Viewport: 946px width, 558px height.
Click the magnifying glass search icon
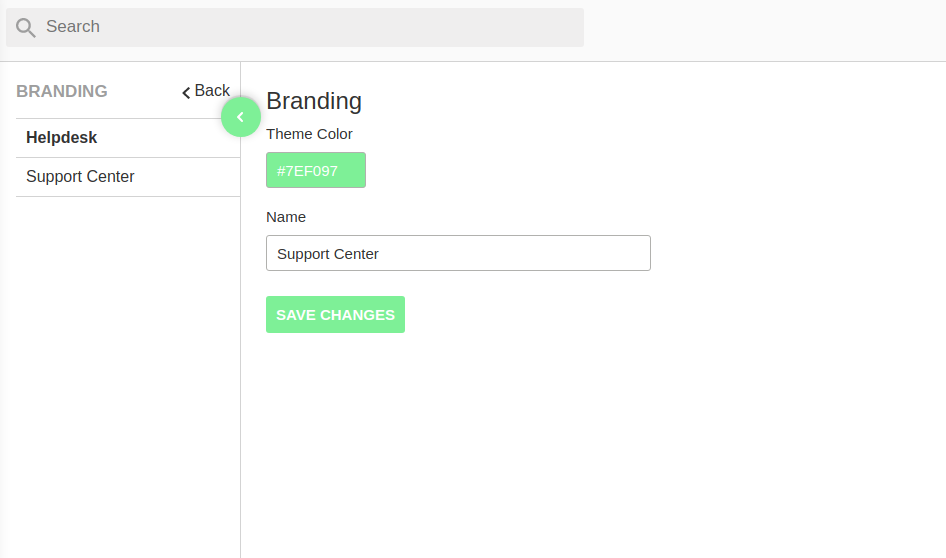(x=25, y=27)
